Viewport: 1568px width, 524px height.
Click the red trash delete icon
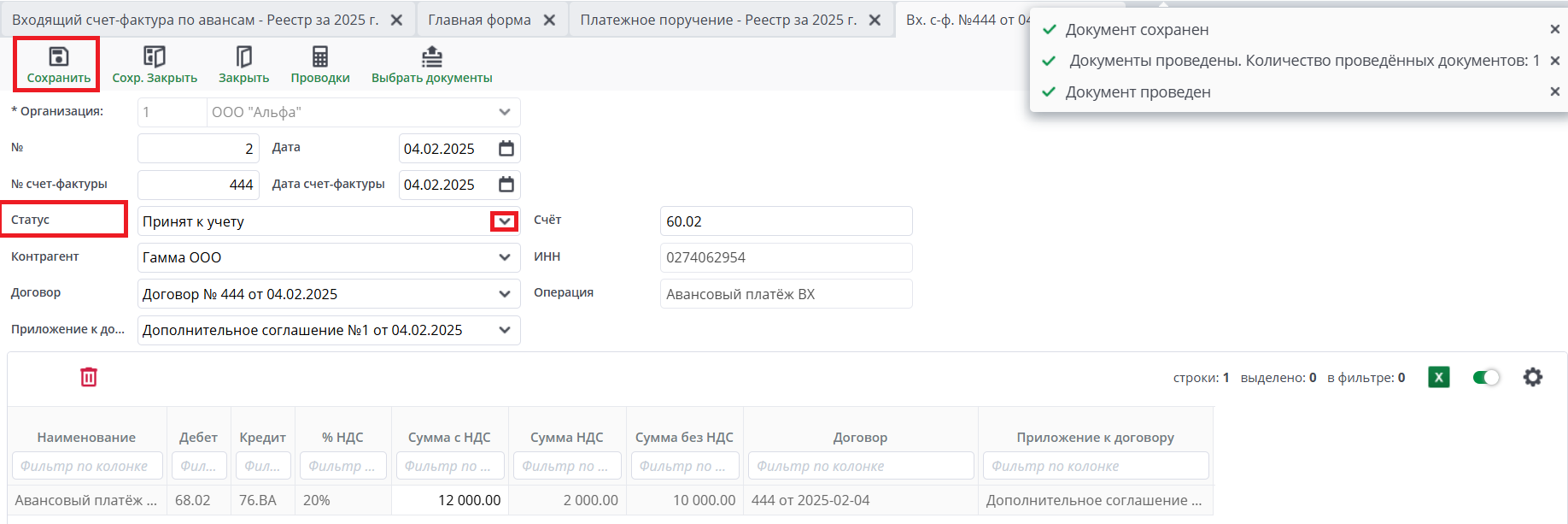89,377
